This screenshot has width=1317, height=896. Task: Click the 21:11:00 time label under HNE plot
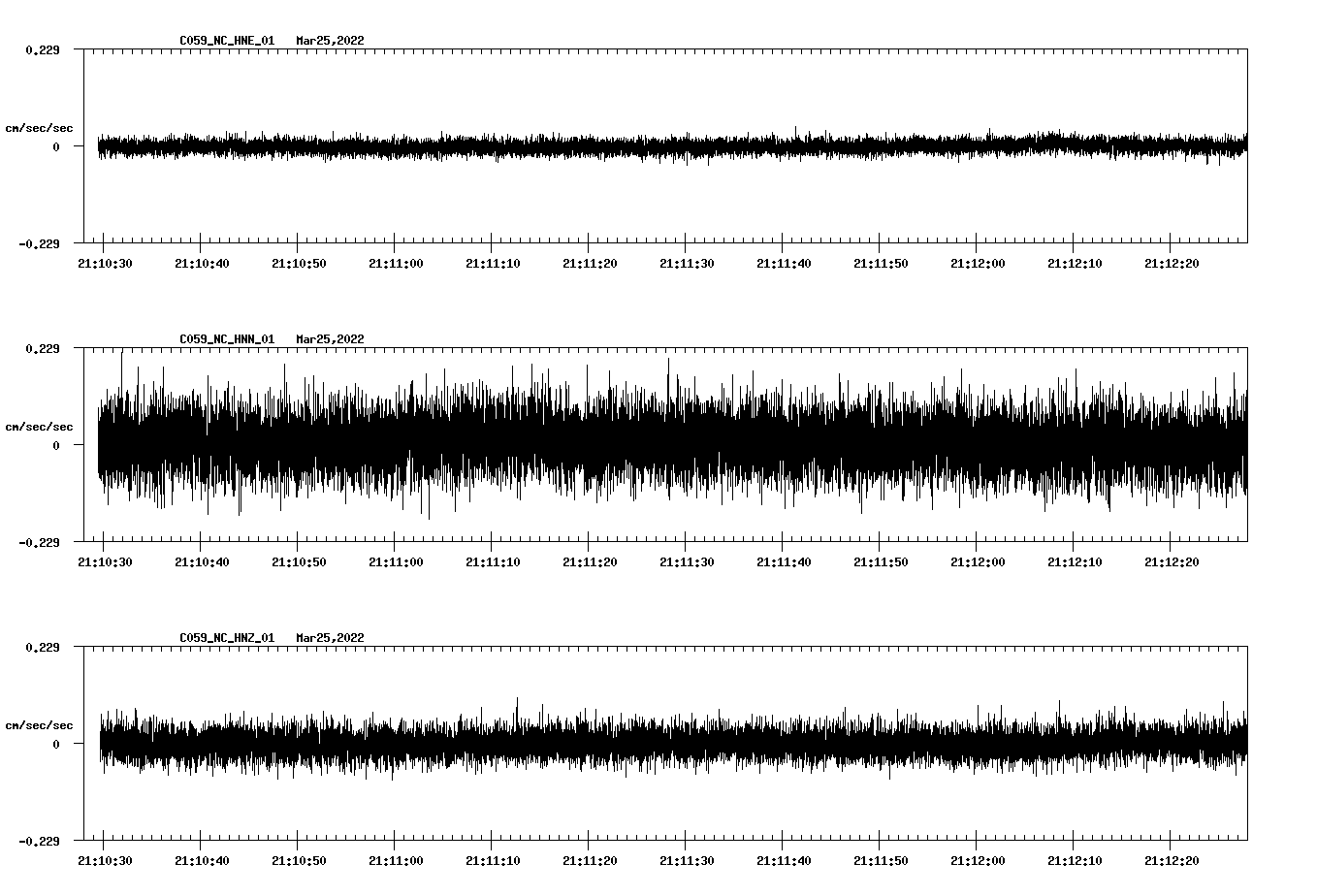tap(396, 264)
